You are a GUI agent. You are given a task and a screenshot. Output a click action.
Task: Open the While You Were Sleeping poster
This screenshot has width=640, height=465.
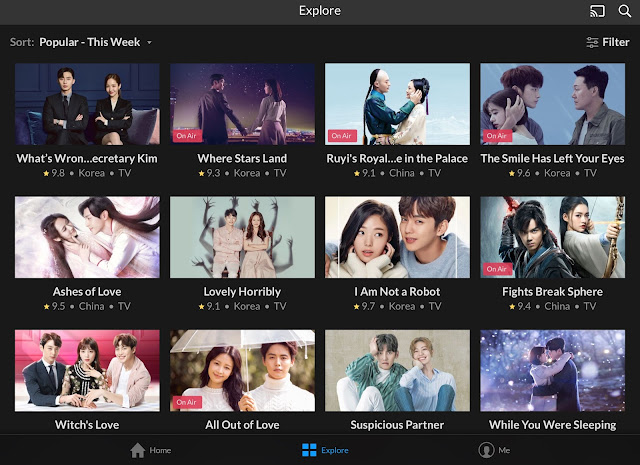click(x=552, y=370)
